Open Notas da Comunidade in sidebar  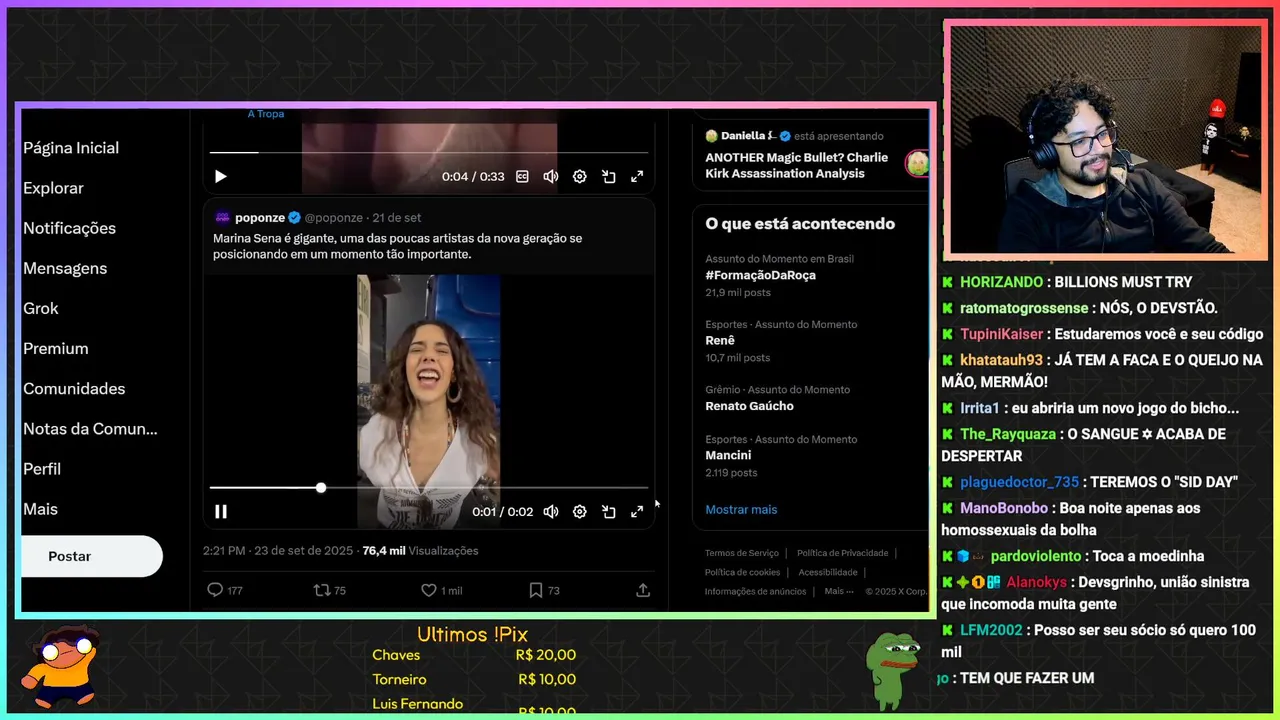point(90,428)
